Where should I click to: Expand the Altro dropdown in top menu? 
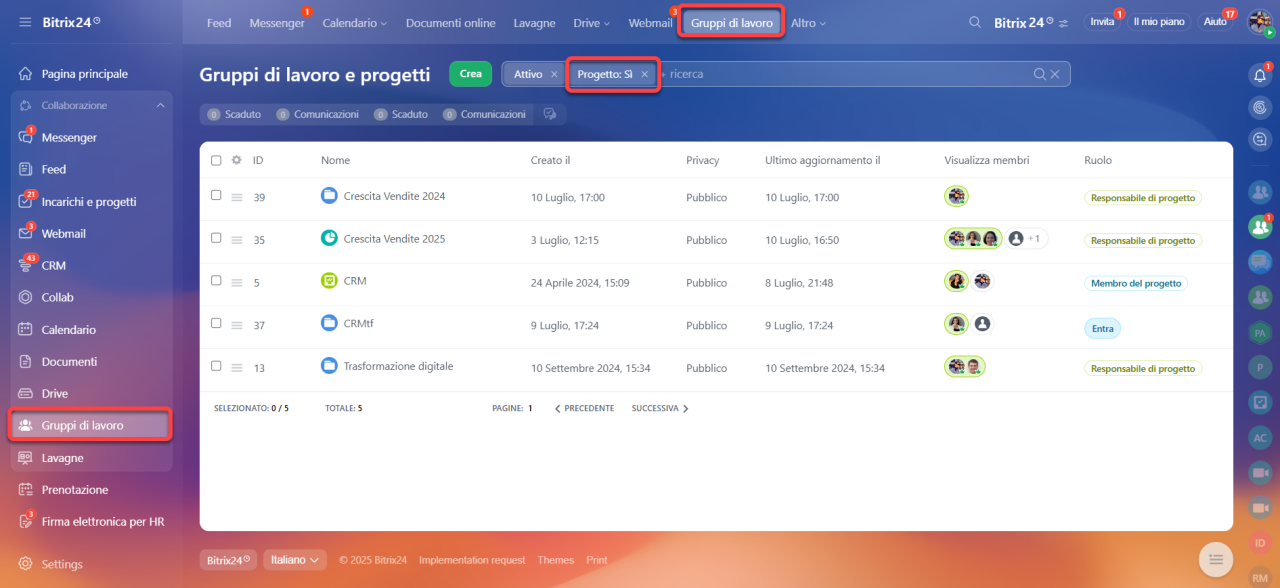point(808,23)
